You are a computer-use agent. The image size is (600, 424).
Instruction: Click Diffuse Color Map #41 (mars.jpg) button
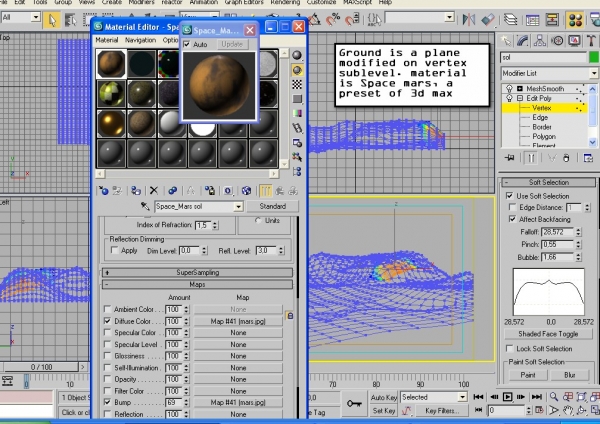point(238,321)
